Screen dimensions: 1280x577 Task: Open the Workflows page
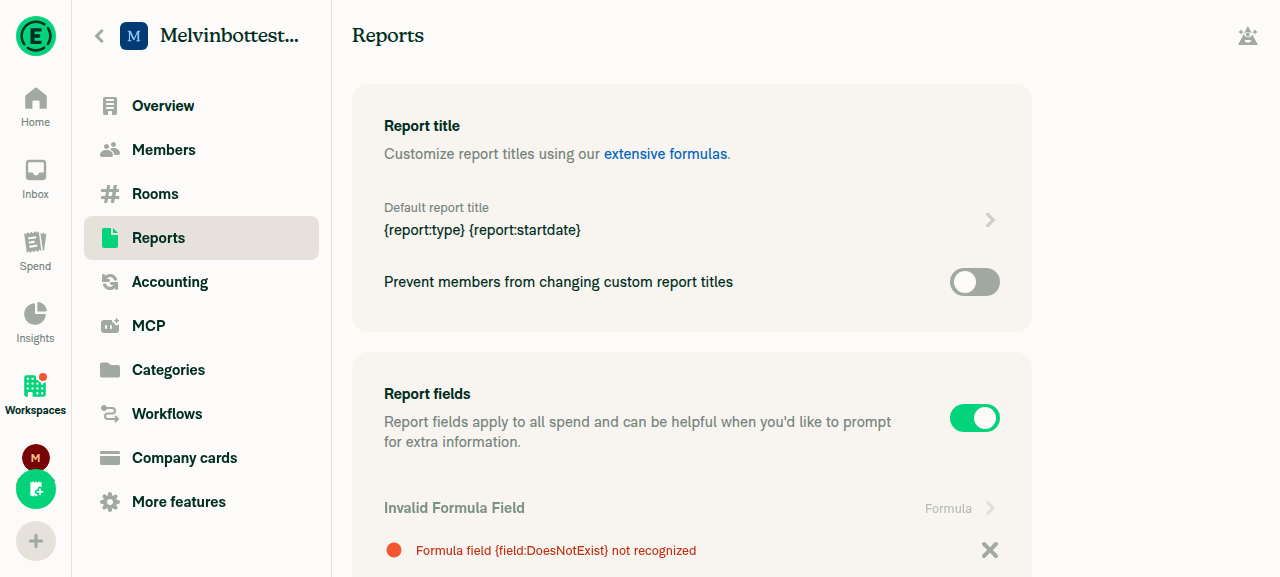coord(201,414)
